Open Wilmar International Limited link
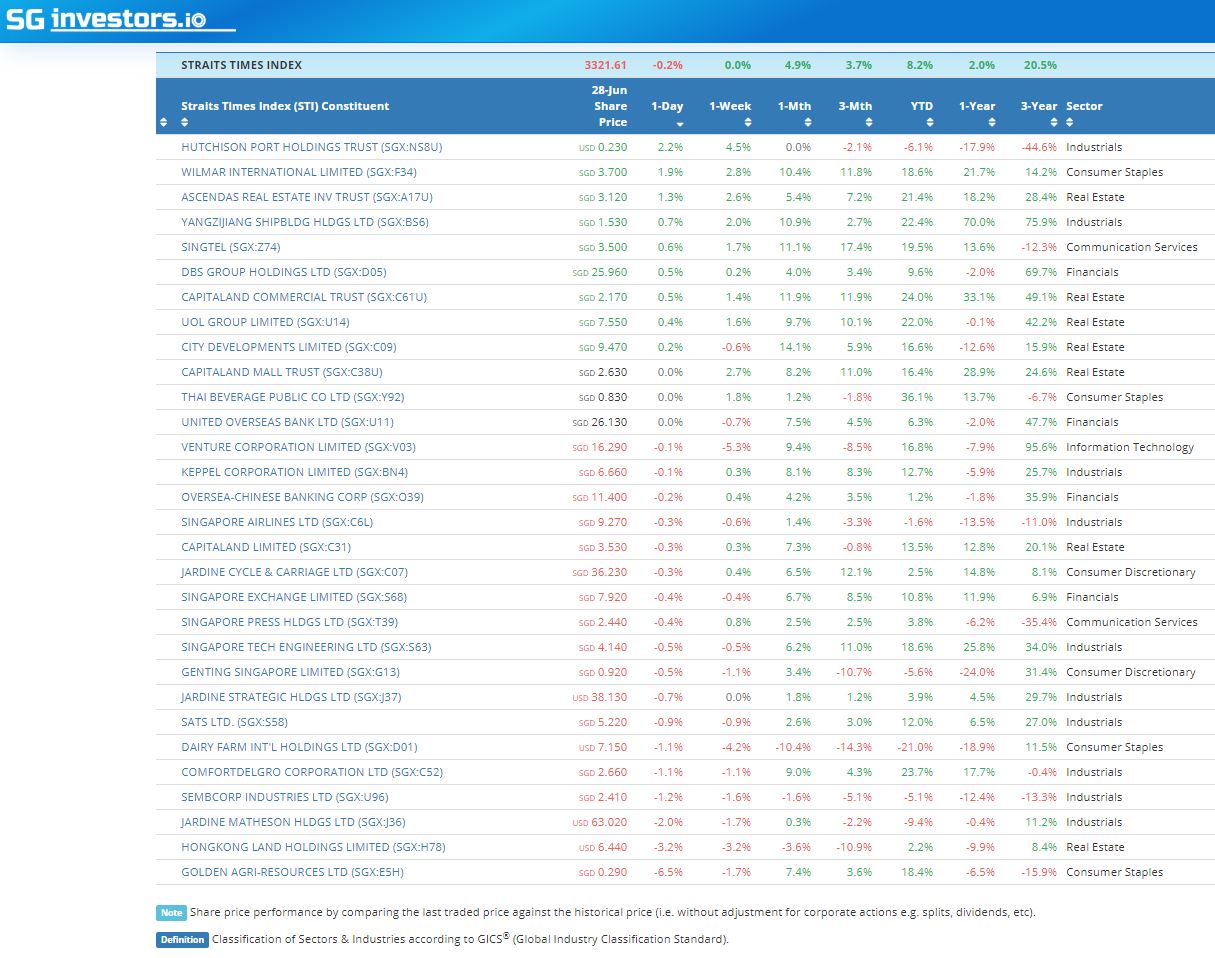This screenshot has height=958, width=1215. tap(299, 172)
